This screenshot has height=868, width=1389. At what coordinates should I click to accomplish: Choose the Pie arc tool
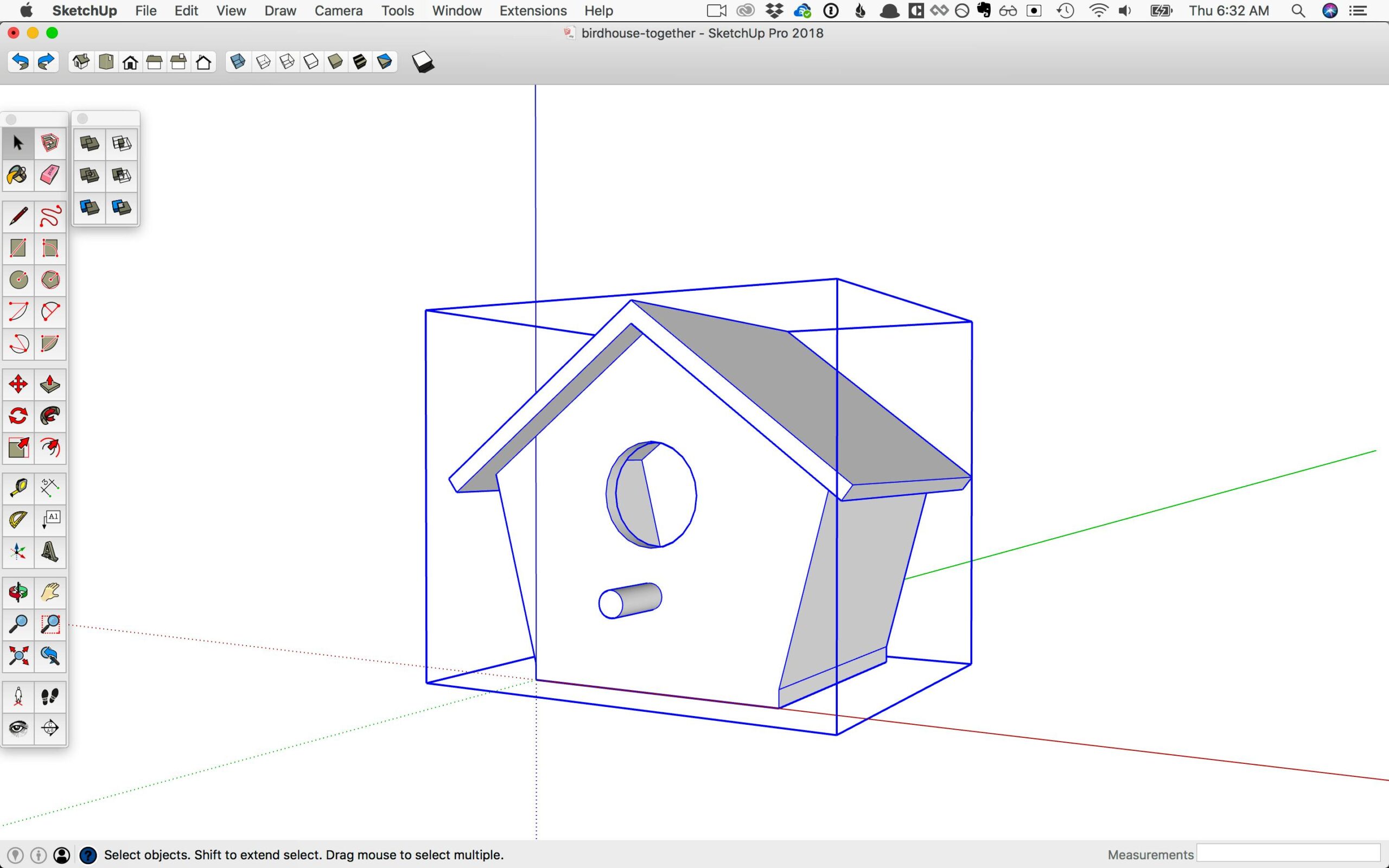(50, 343)
